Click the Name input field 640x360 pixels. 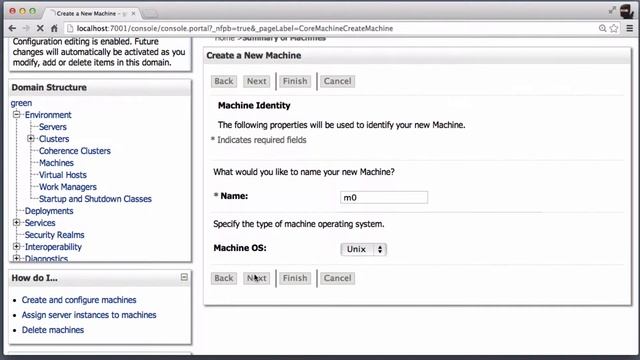pyautogui.click(x=384, y=198)
